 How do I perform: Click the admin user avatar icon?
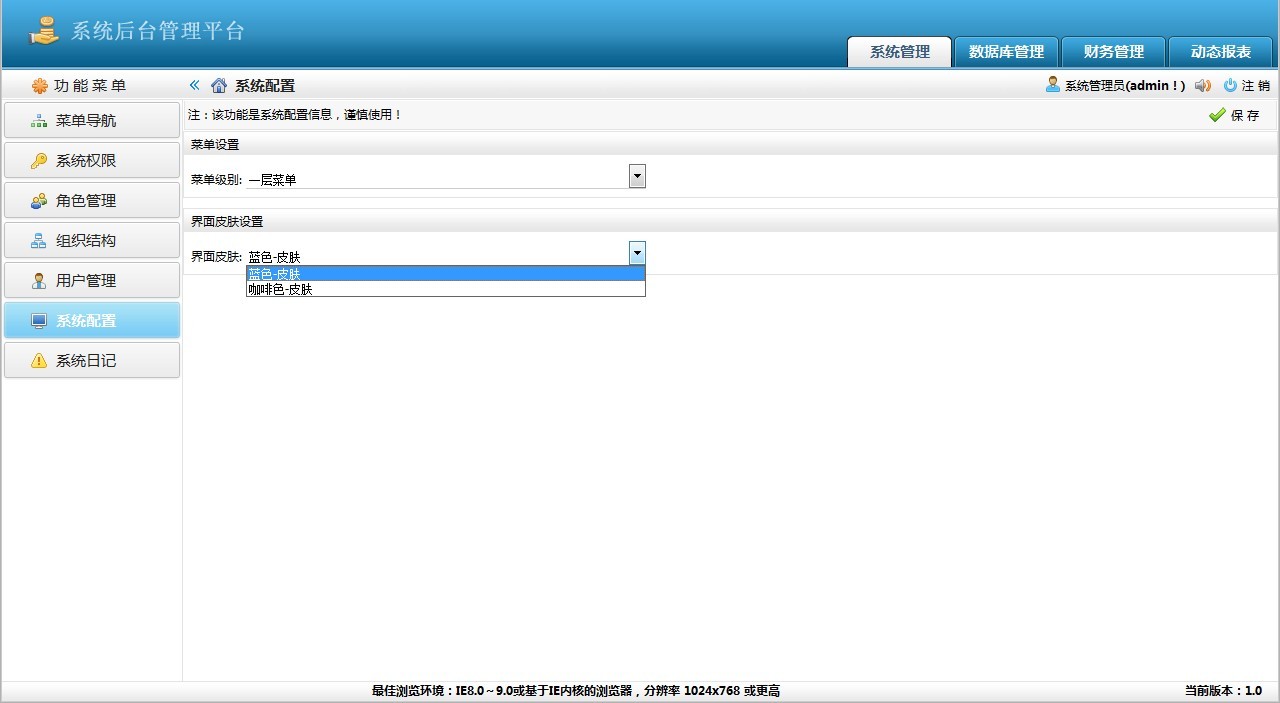pos(1053,85)
